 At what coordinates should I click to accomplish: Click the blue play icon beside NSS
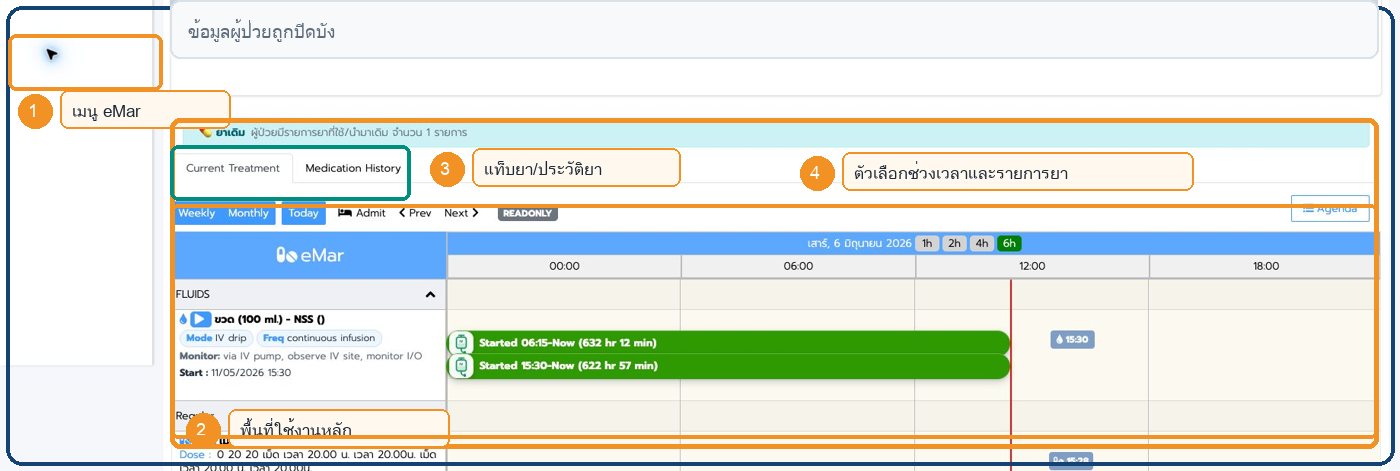pos(200,320)
